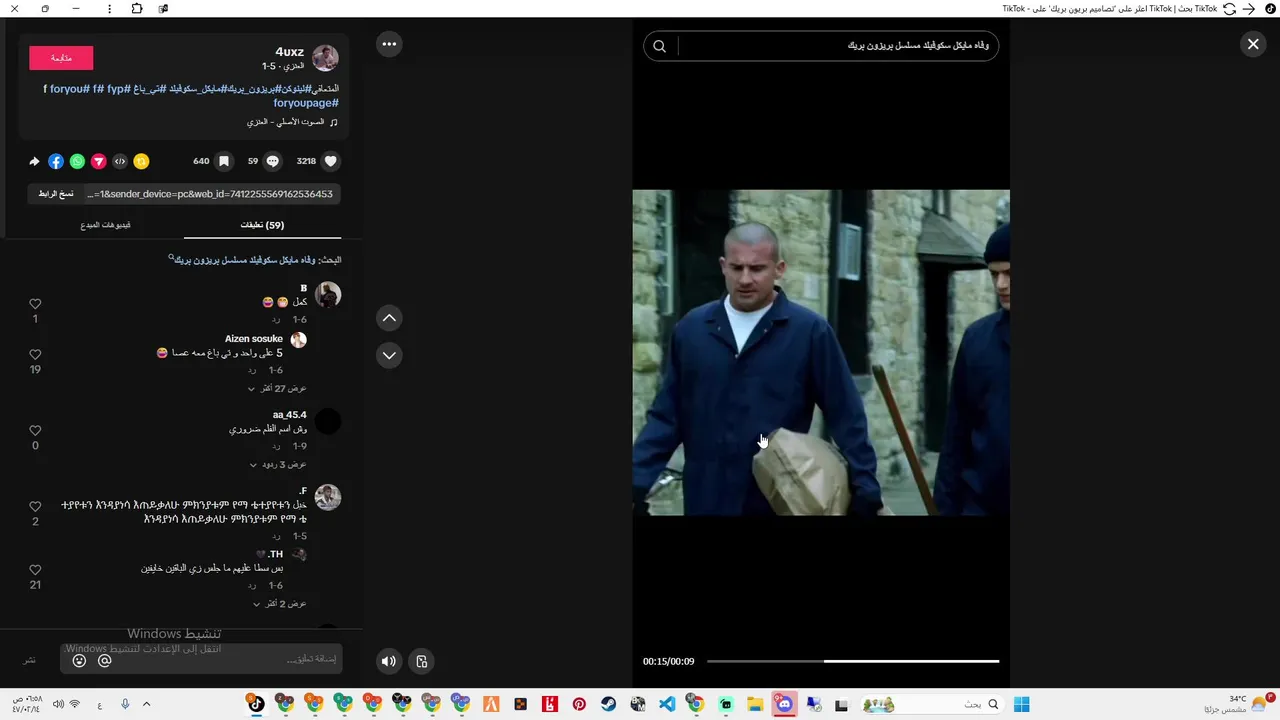Click the Windows Start button
Viewport: 1280px width, 720px height.
[1022, 705]
